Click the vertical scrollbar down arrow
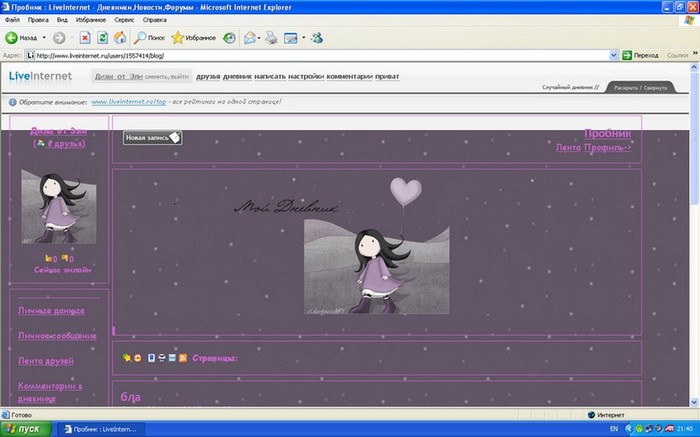 (694, 402)
